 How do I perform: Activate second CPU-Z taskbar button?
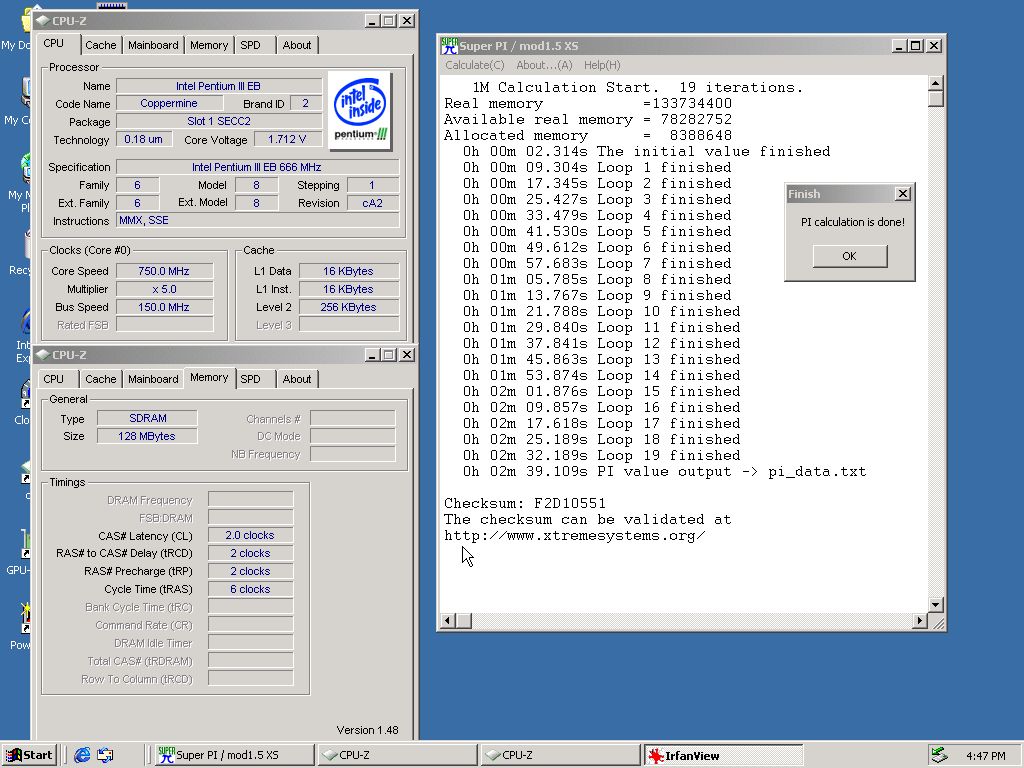(560, 755)
